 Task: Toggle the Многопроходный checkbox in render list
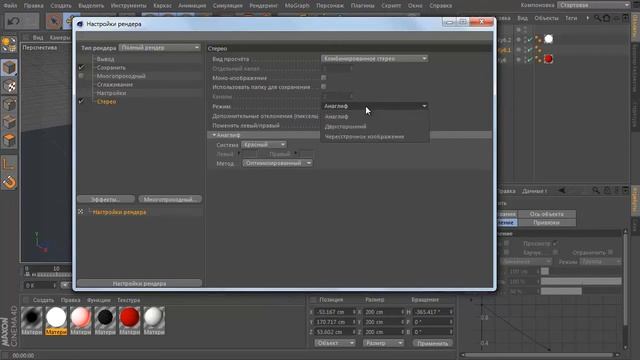81,76
